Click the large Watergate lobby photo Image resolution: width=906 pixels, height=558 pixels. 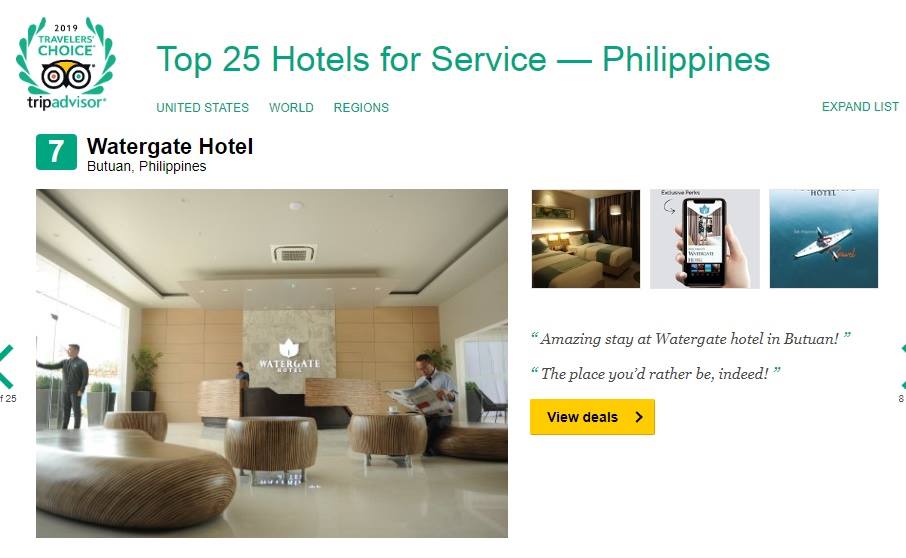(272, 363)
